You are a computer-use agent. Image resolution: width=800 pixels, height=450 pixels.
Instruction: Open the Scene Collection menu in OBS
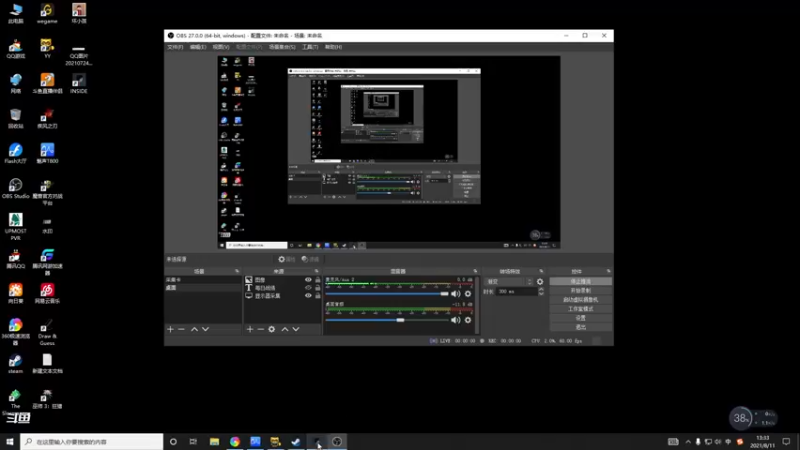tap(282, 47)
